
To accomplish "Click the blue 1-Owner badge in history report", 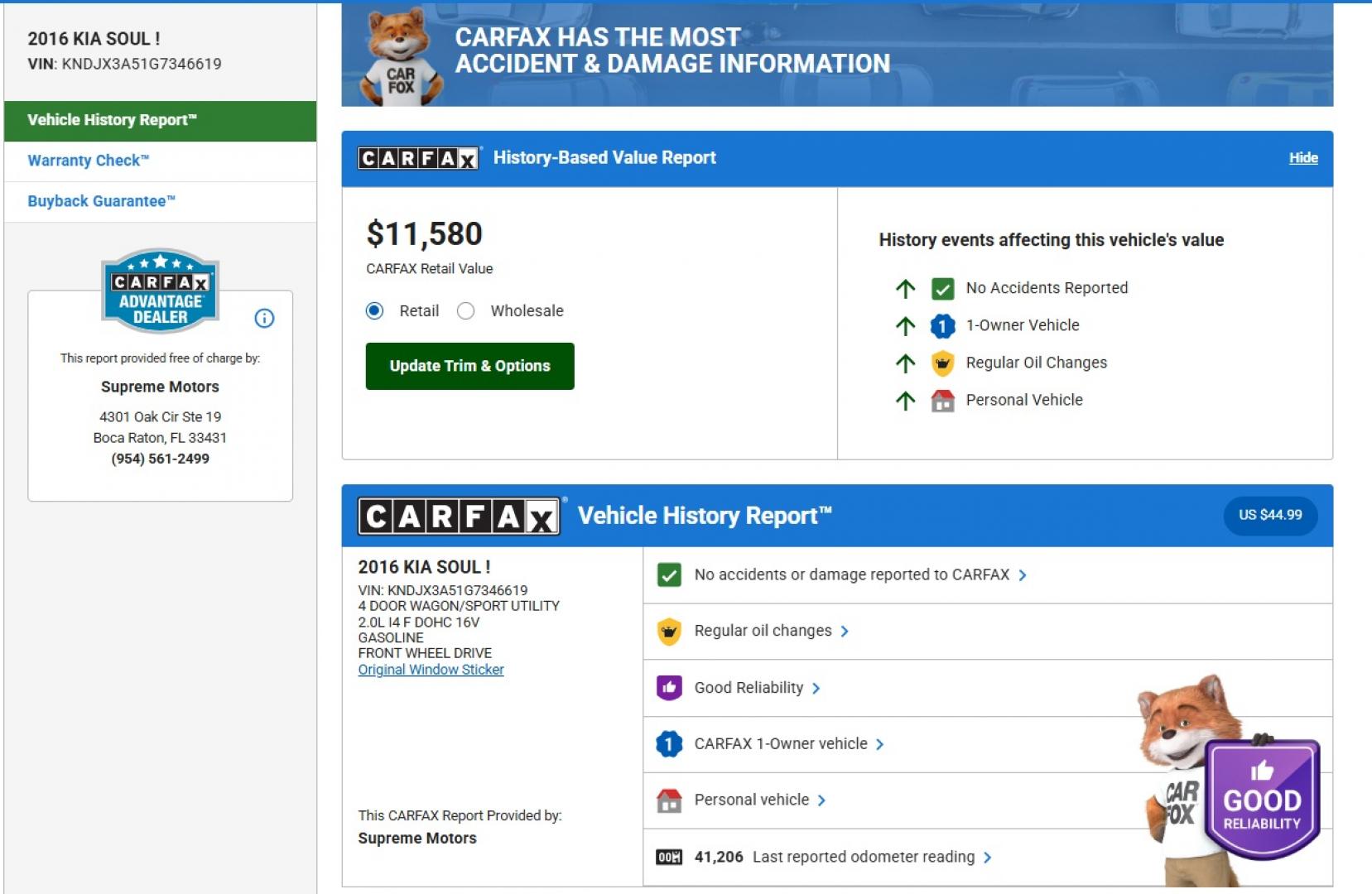I will pos(668,743).
